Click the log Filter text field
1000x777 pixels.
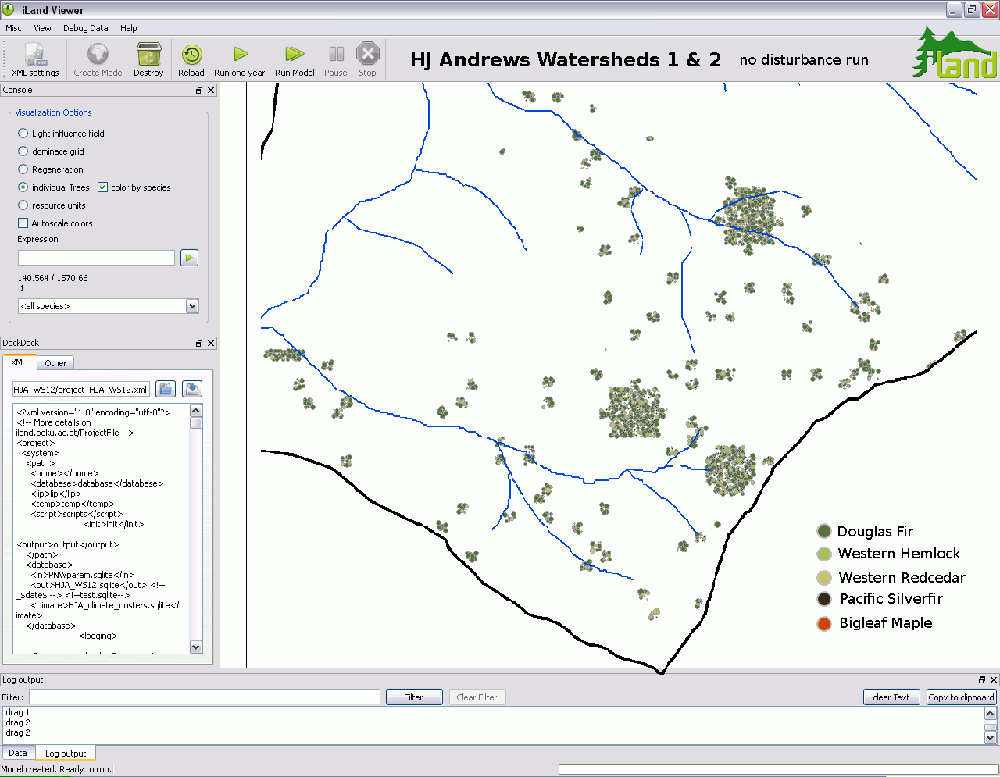(205, 697)
